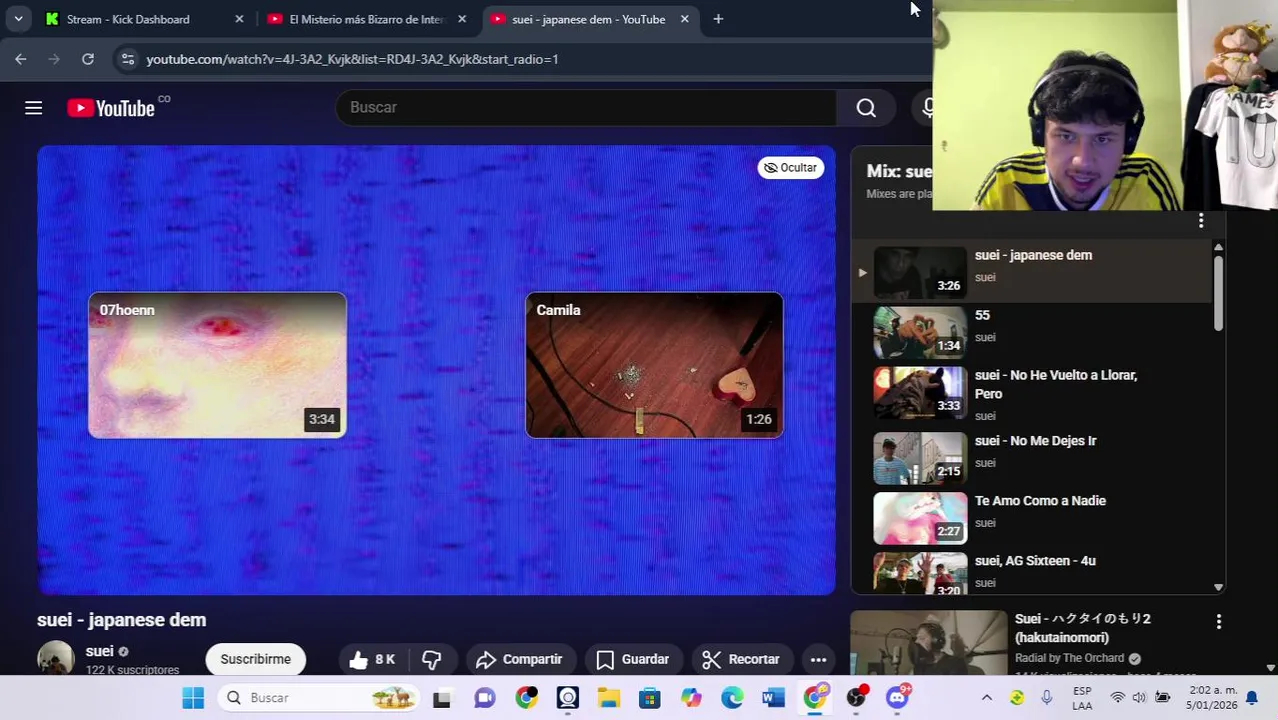Open the Windows Start menu
The width and height of the screenshot is (1278, 720).
[x=193, y=698]
